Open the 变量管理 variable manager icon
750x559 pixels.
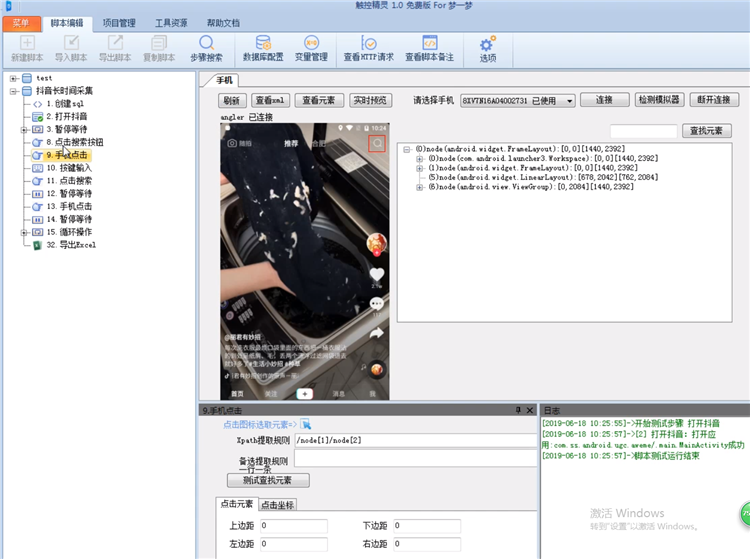pyautogui.click(x=311, y=44)
